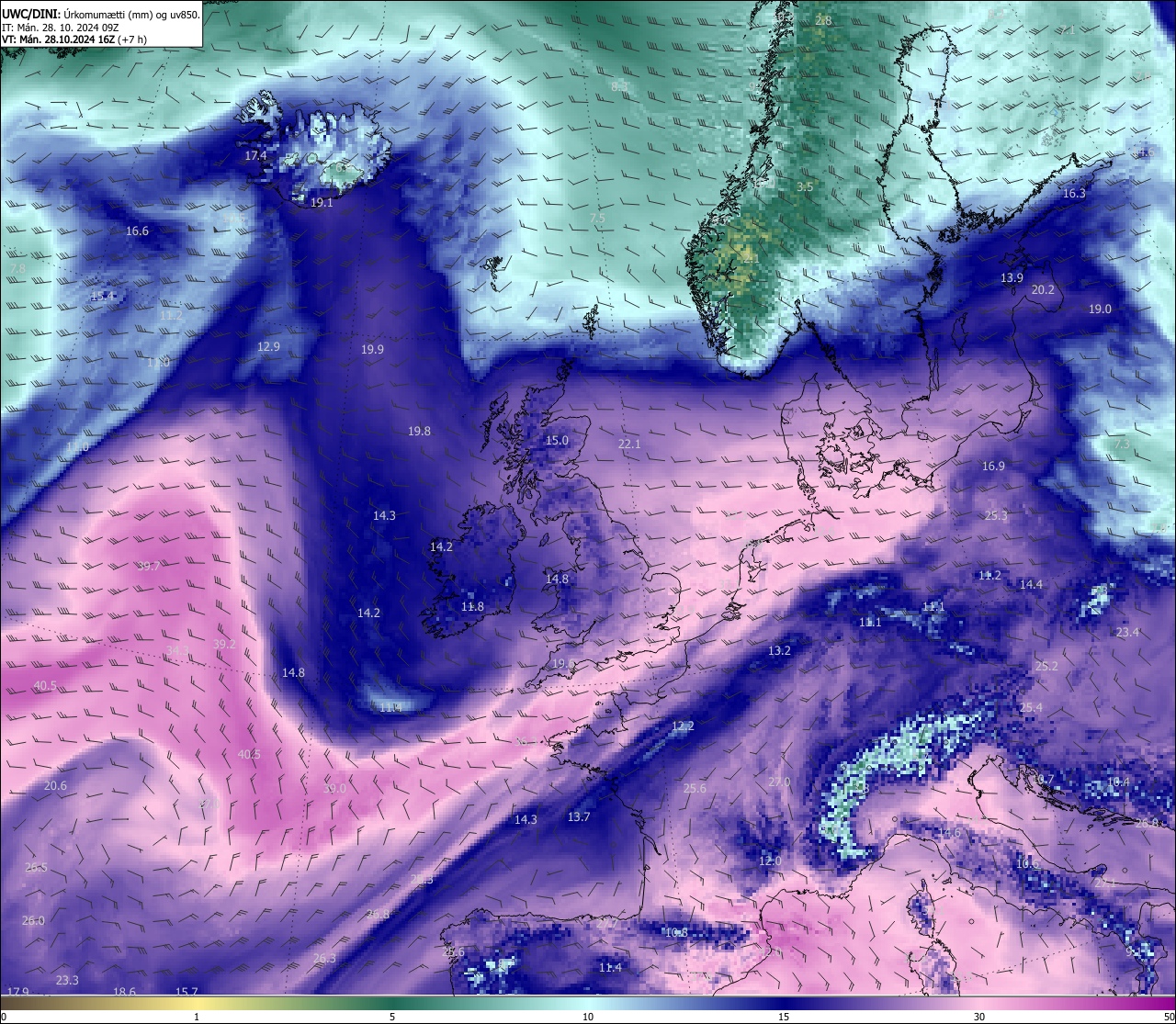Click the 27.0 map value
The height and width of the screenshot is (1024, 1176).
coord(779,782)
